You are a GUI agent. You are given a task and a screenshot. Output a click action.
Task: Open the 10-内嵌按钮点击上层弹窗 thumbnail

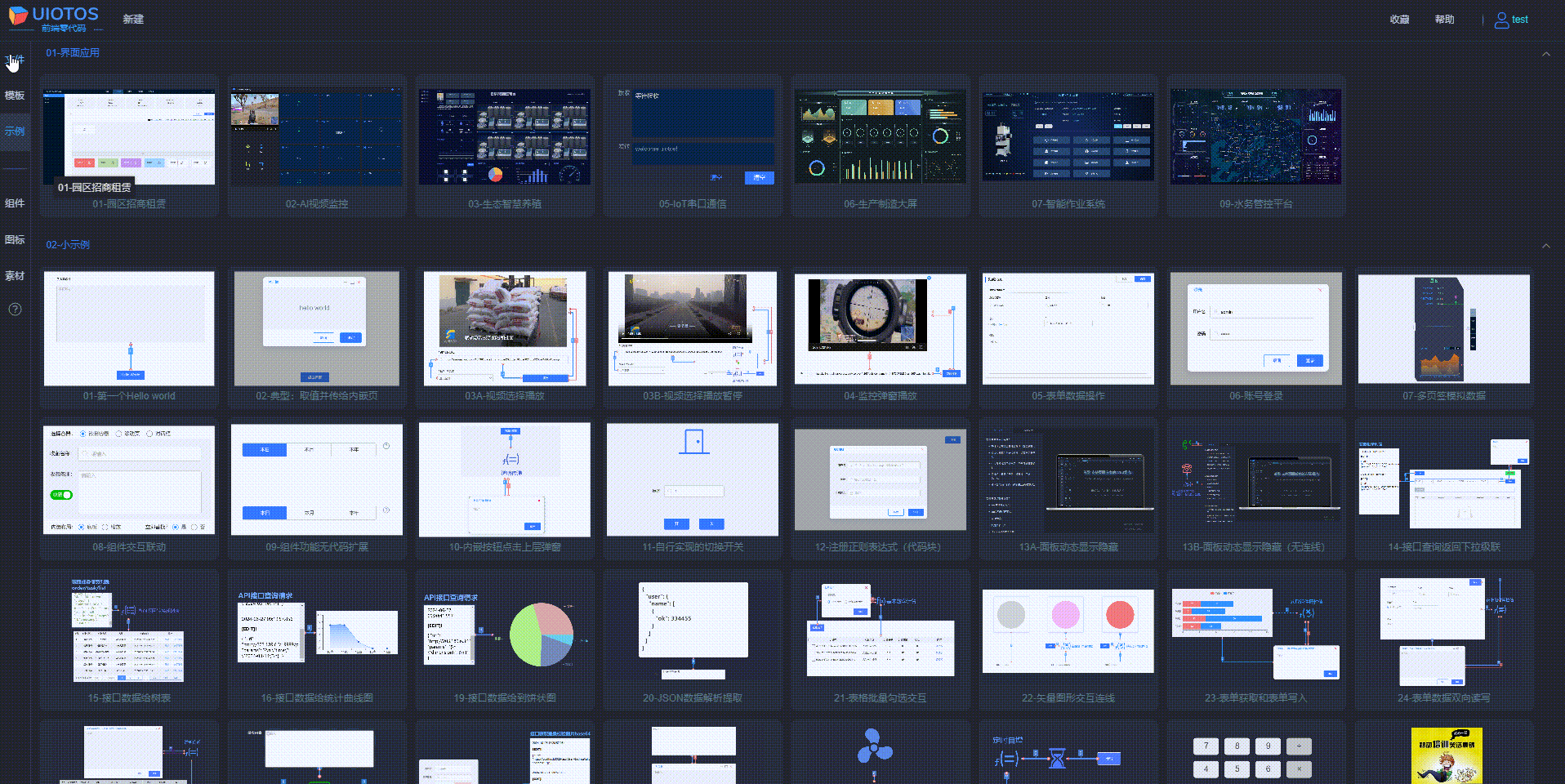[x=505, y=479]
